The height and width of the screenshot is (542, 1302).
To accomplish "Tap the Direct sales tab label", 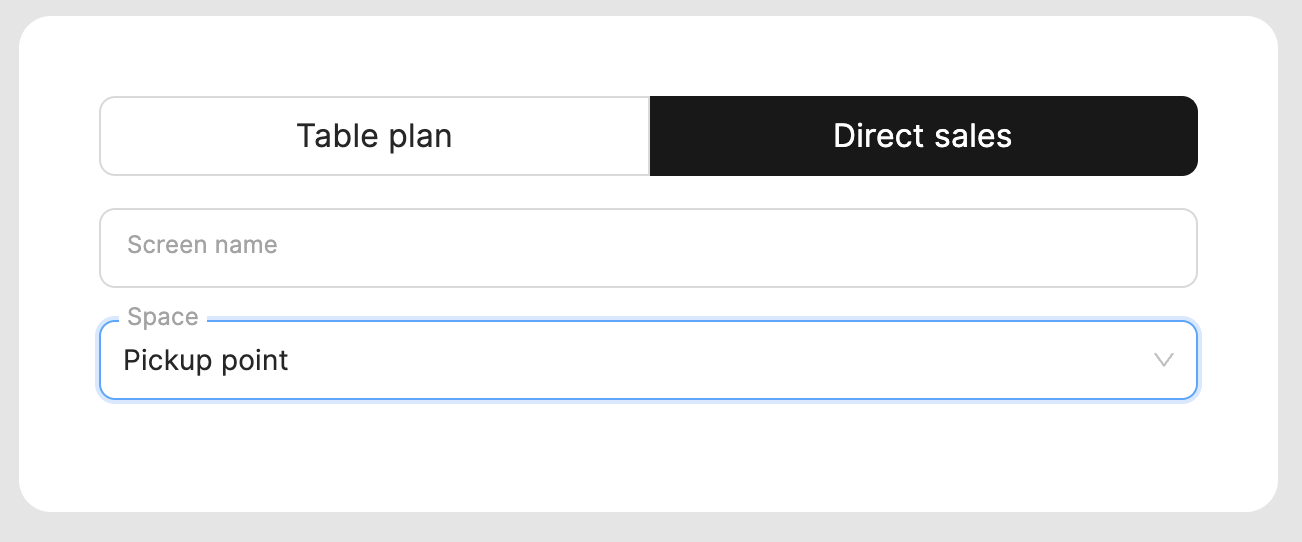I will click(923, 136).
